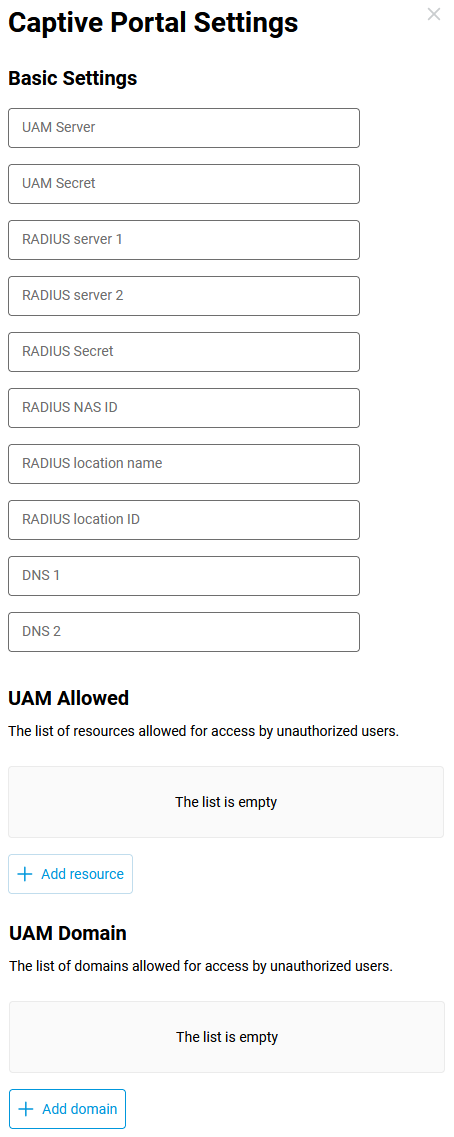Click into the UAM Secret field

[x=184, y=183]
